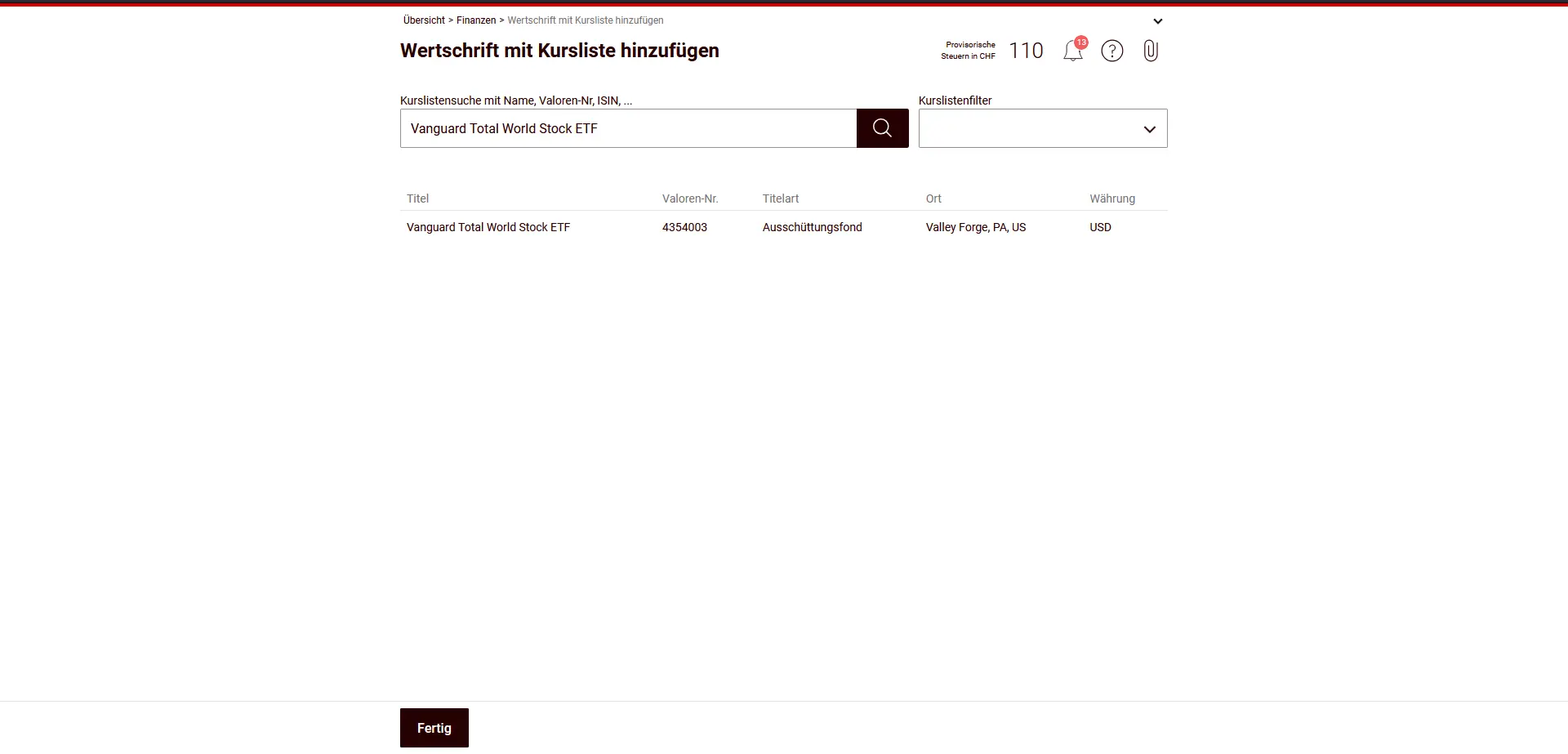1568x754 pixels.
Task: Navigate to Finanzen in the breadcrumb
Action: 476,20
